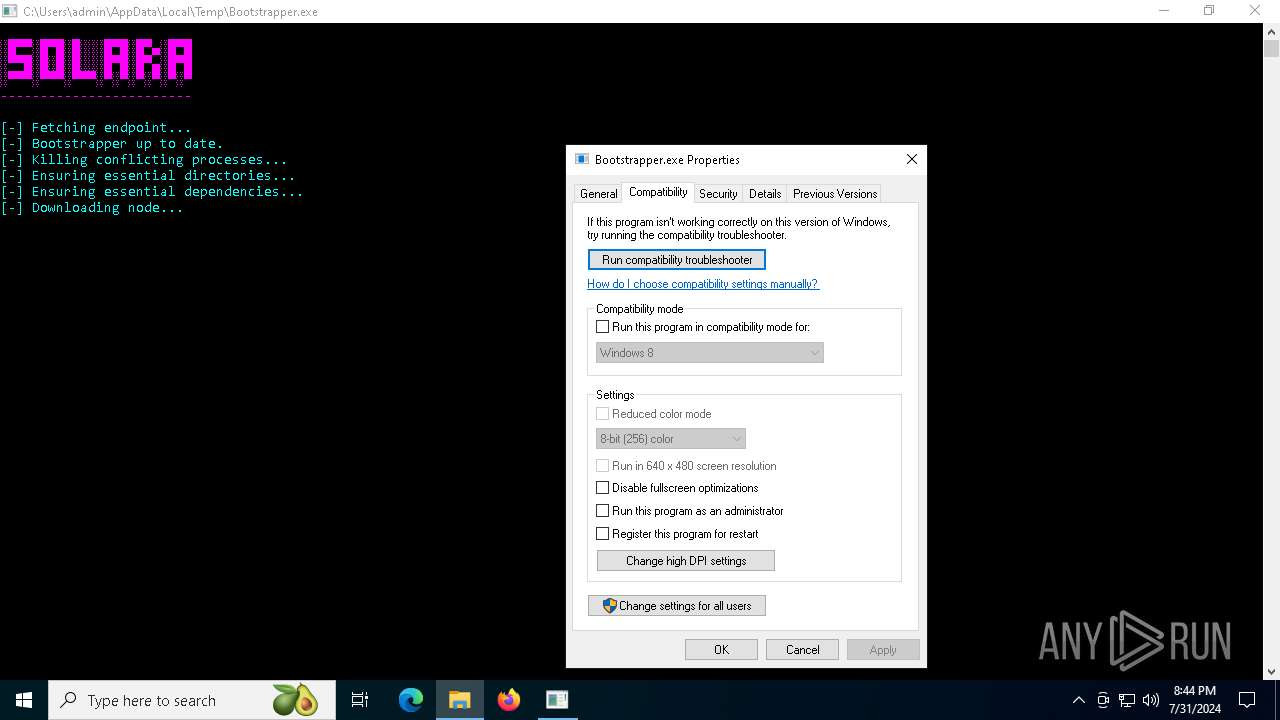This screenshot has width=1280, height=720.
Task: Switch to the General tab
Action: tap(598, 194)
